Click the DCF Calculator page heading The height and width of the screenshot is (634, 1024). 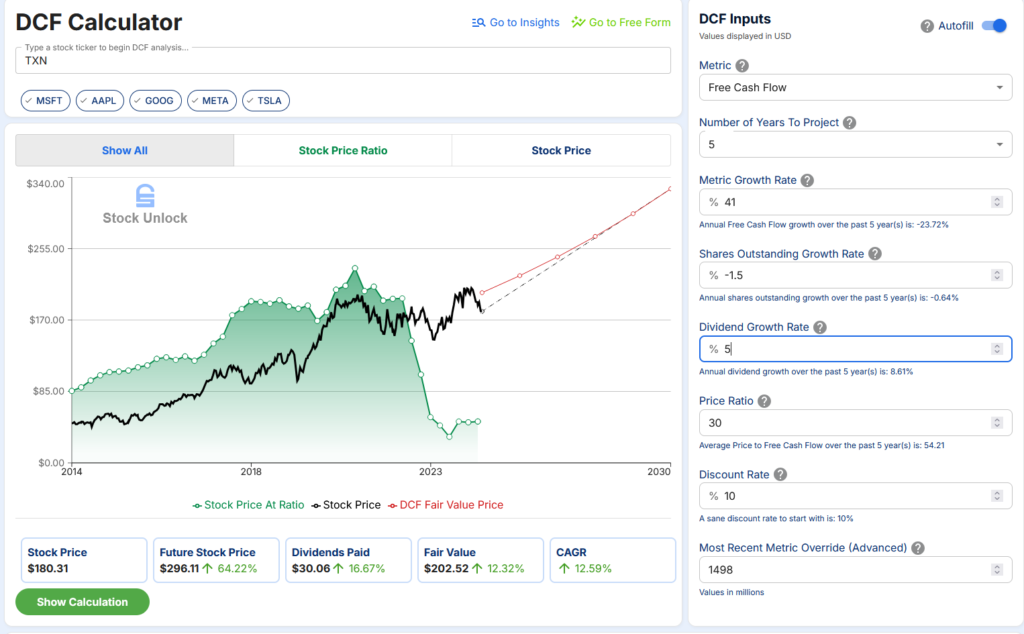coord(99,22)
